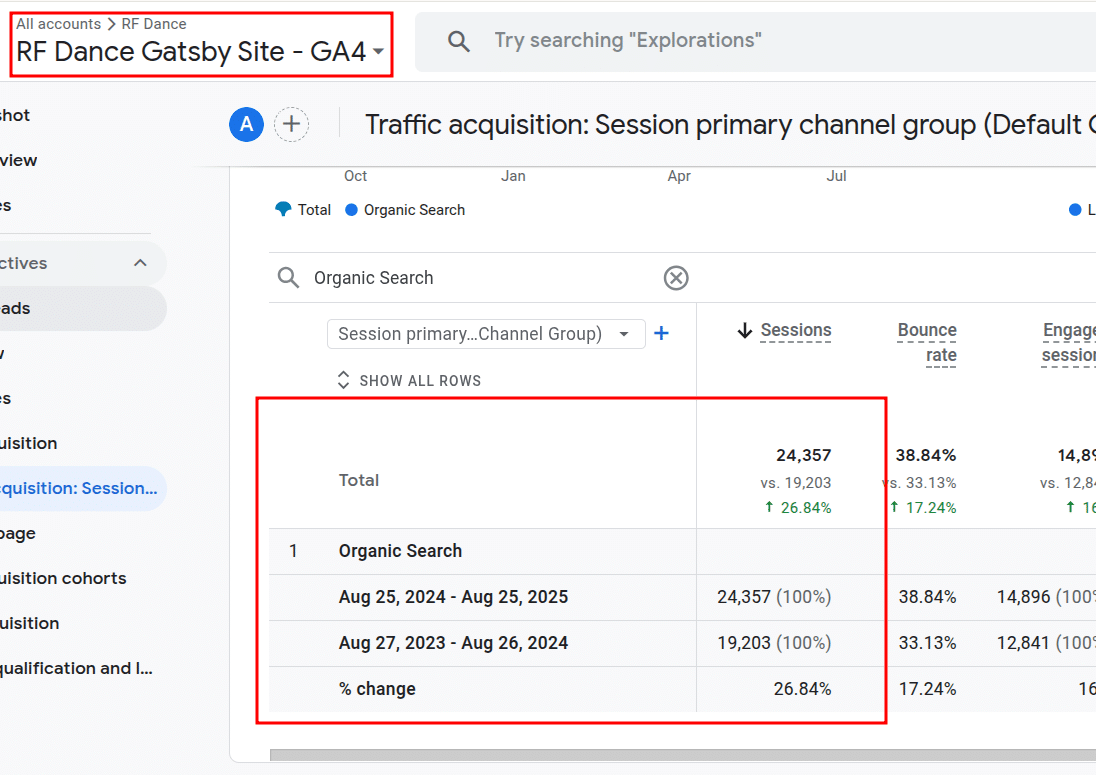This screenshot has width=1096, height=775.
Task: Open the RF Dance Gatsby Site property selector
Action: [x=200, y=51]
